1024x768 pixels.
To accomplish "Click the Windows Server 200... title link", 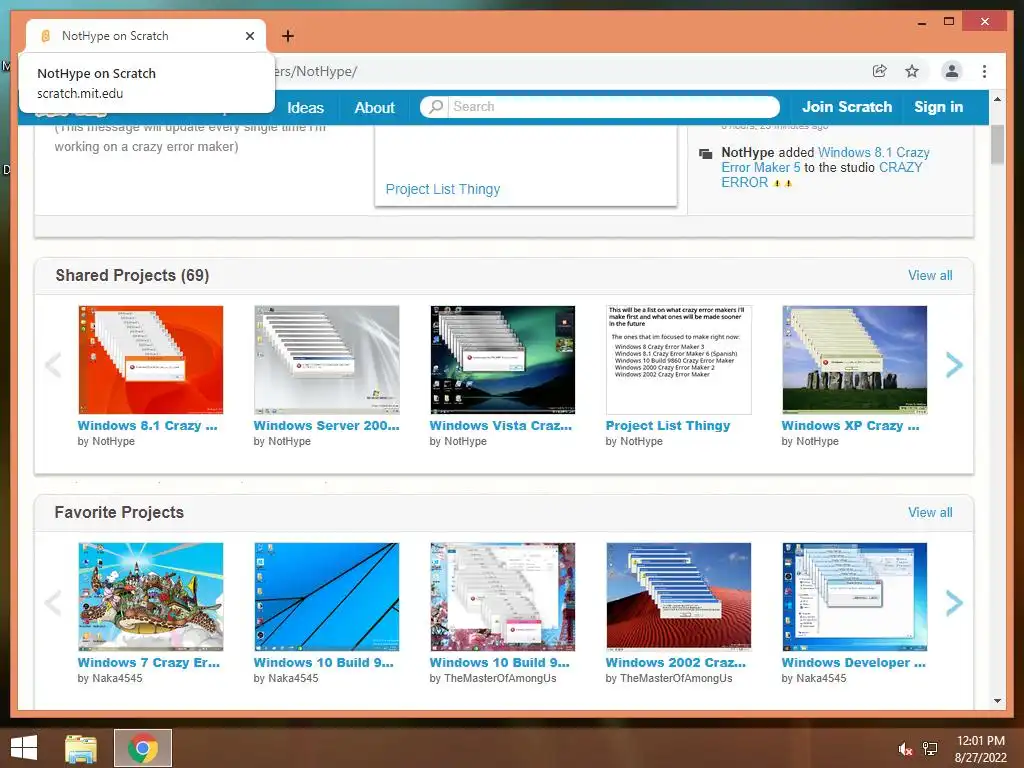I will 326,426.
